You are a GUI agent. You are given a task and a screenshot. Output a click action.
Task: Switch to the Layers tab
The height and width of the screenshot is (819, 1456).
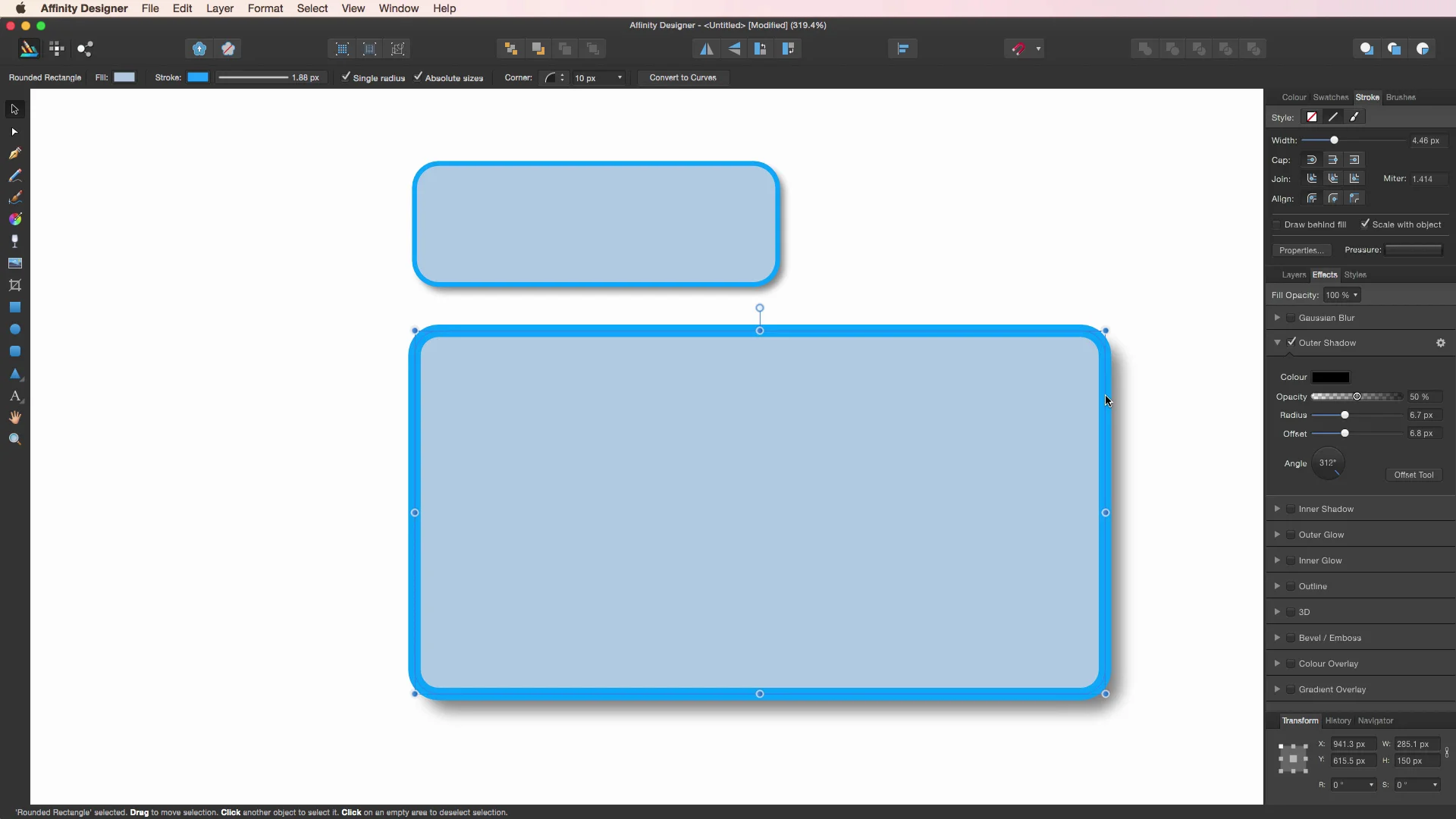point(1293,275)
